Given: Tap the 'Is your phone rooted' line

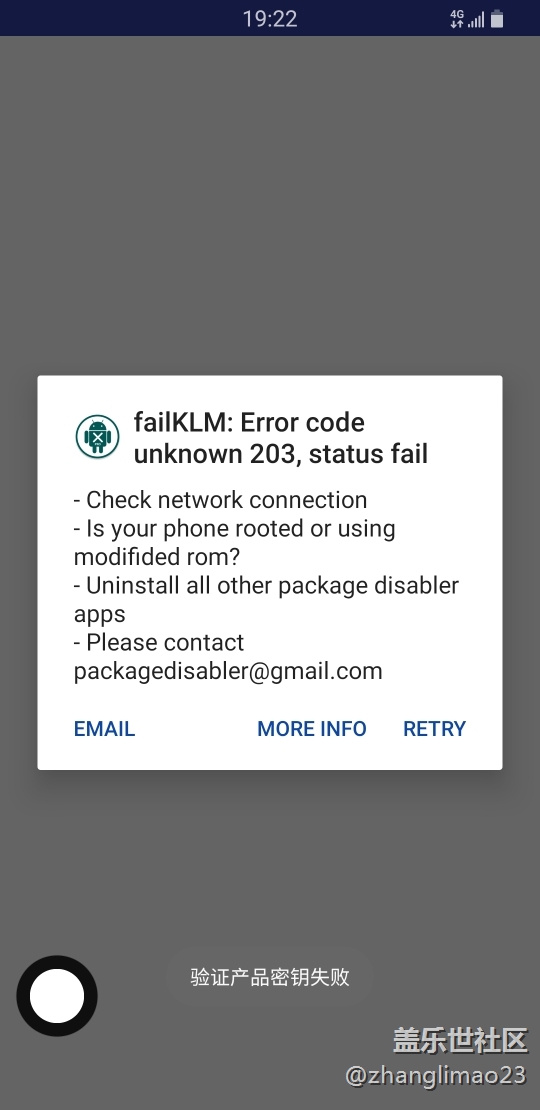Looking at the screenshot, I should click(x=234, y=529).
